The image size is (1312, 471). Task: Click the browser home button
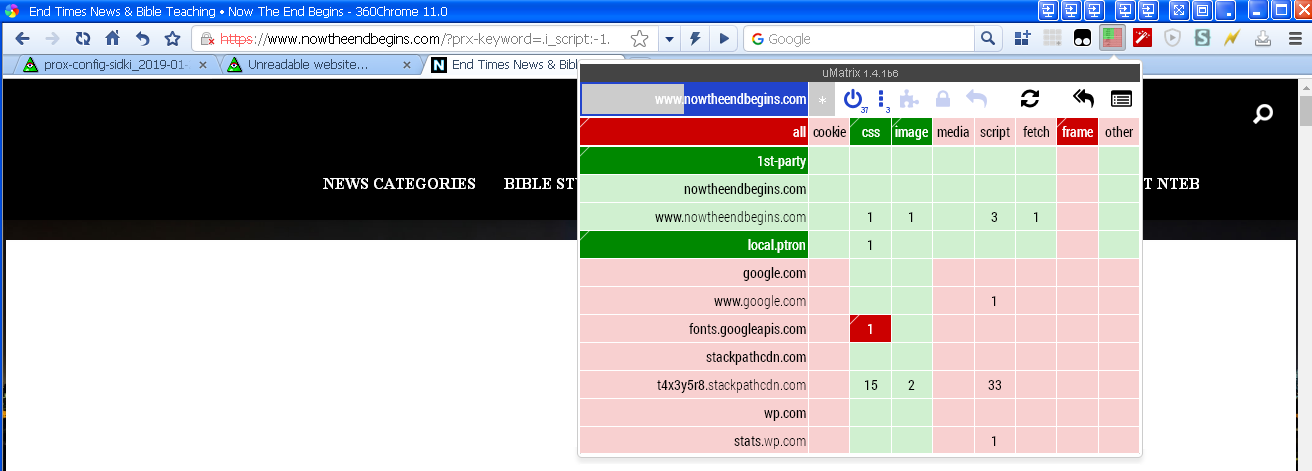coord(113,39)
